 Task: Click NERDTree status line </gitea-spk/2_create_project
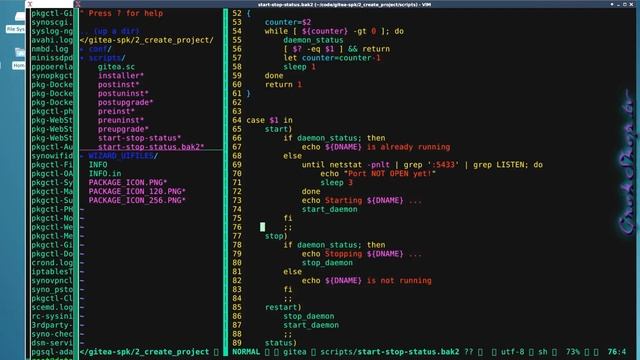tap(144, 352)
